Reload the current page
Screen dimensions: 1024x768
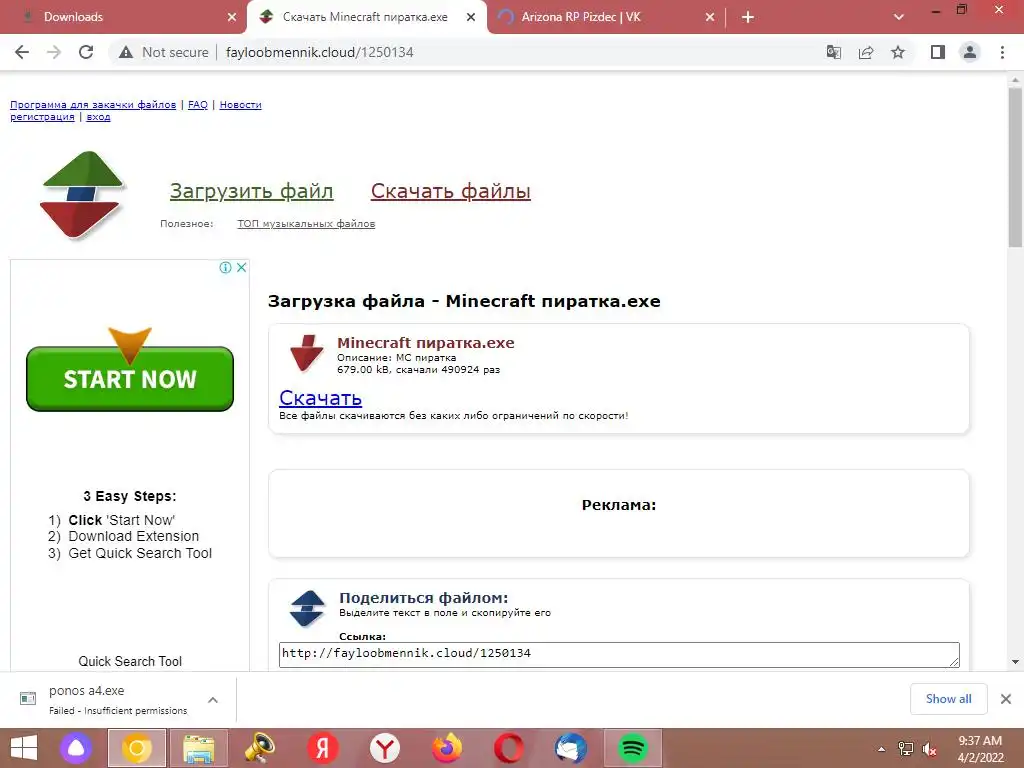[x=86, y=52]
